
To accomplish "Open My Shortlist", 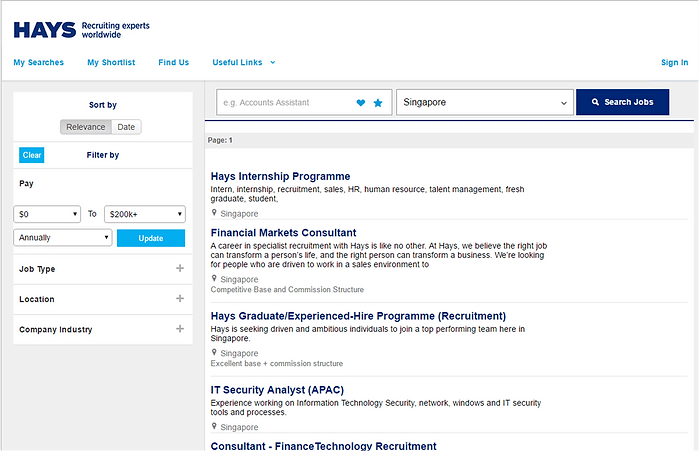I will [111, 63].
